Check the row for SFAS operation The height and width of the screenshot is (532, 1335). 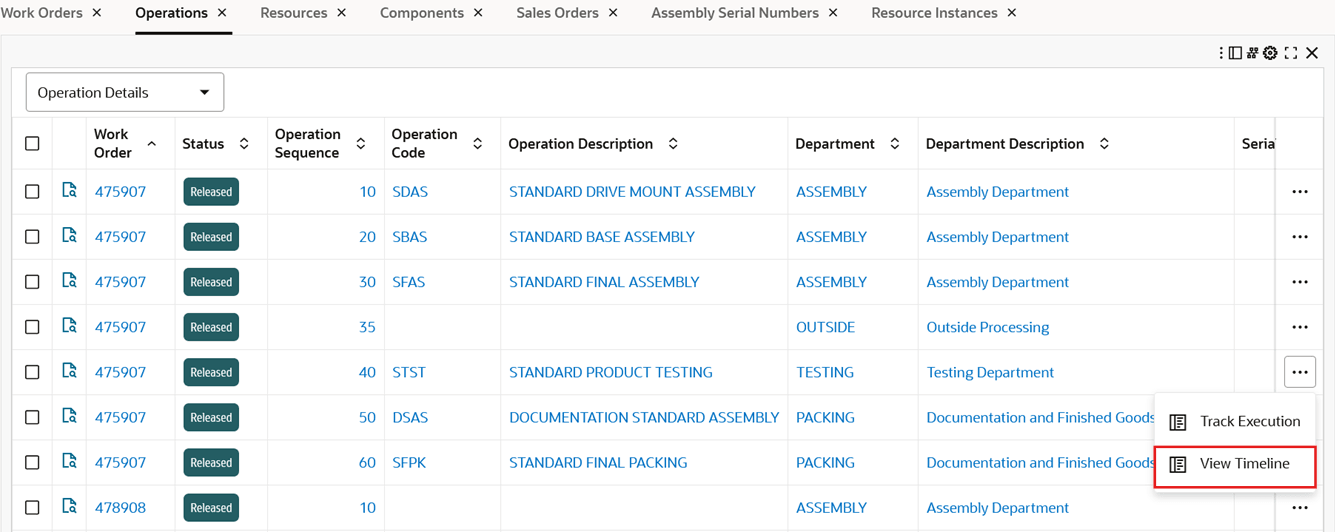click(x=32, y=282)
